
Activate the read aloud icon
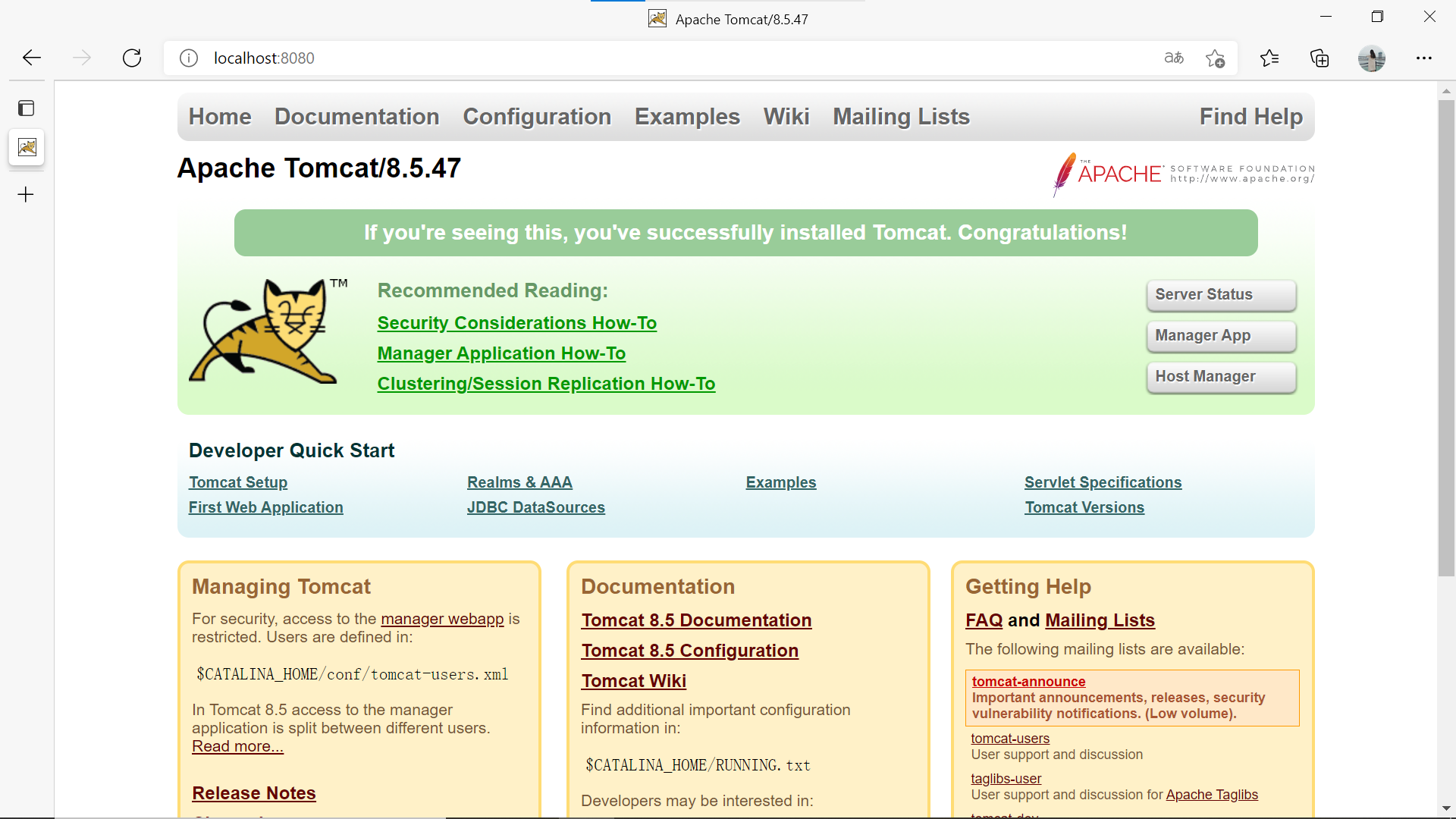1173,58
